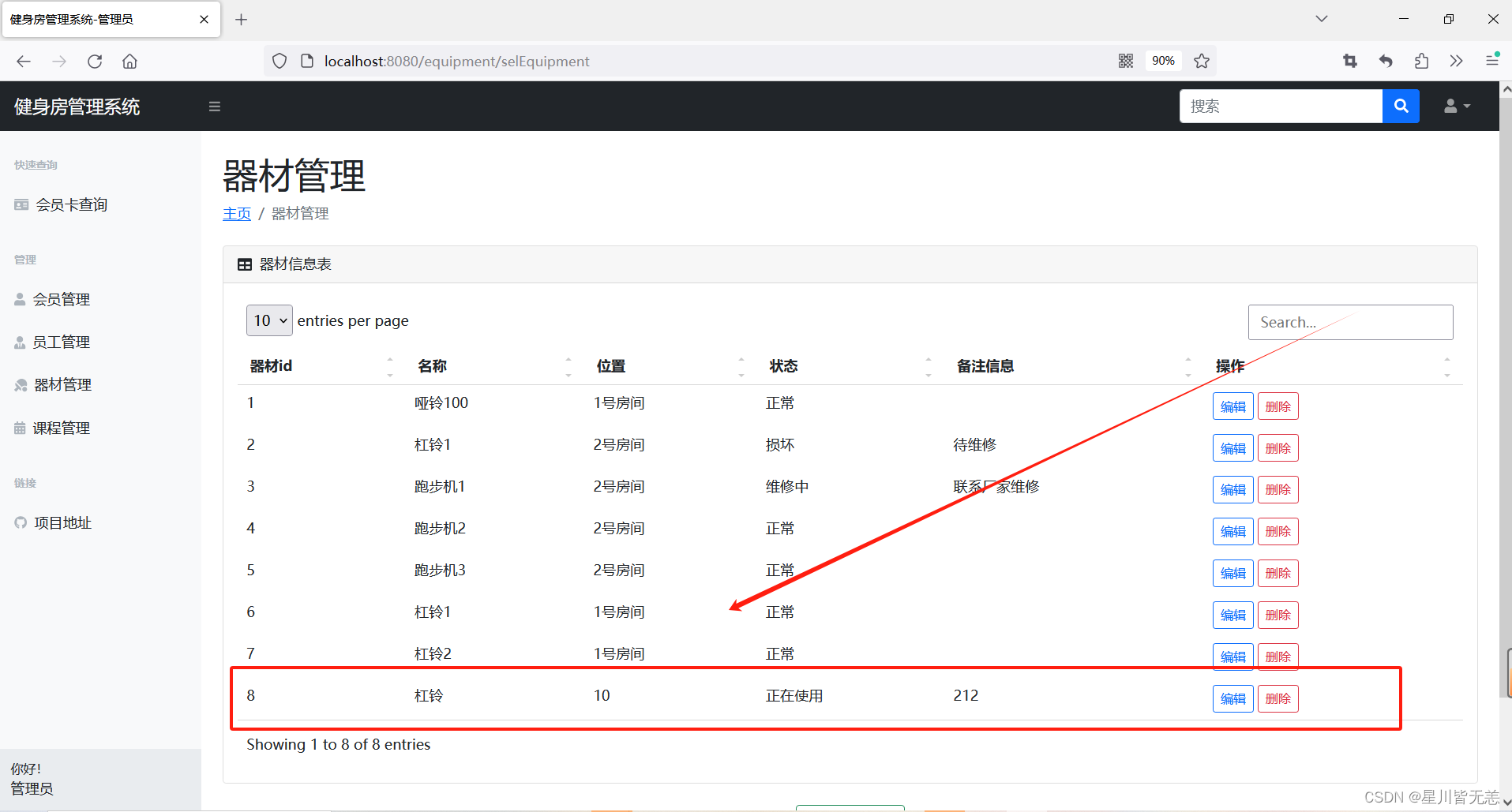
Task: Open the entries per page dropdown
Action: (269, 320)
